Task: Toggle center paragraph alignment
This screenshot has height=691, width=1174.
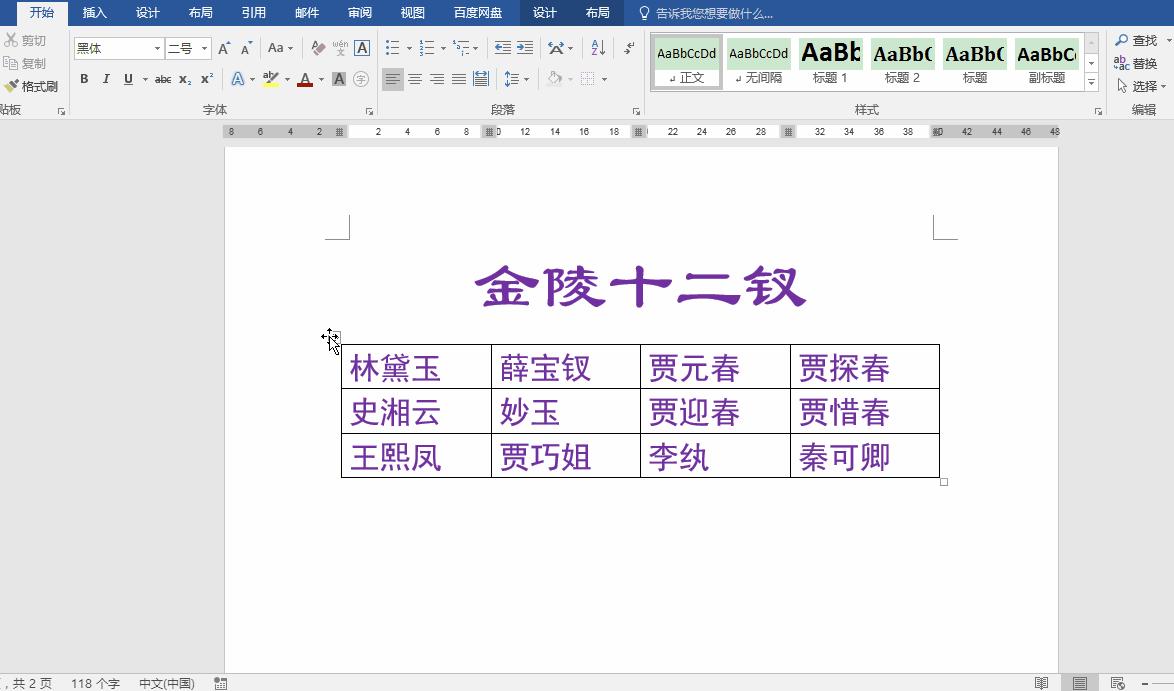Action: click(415, 79)
